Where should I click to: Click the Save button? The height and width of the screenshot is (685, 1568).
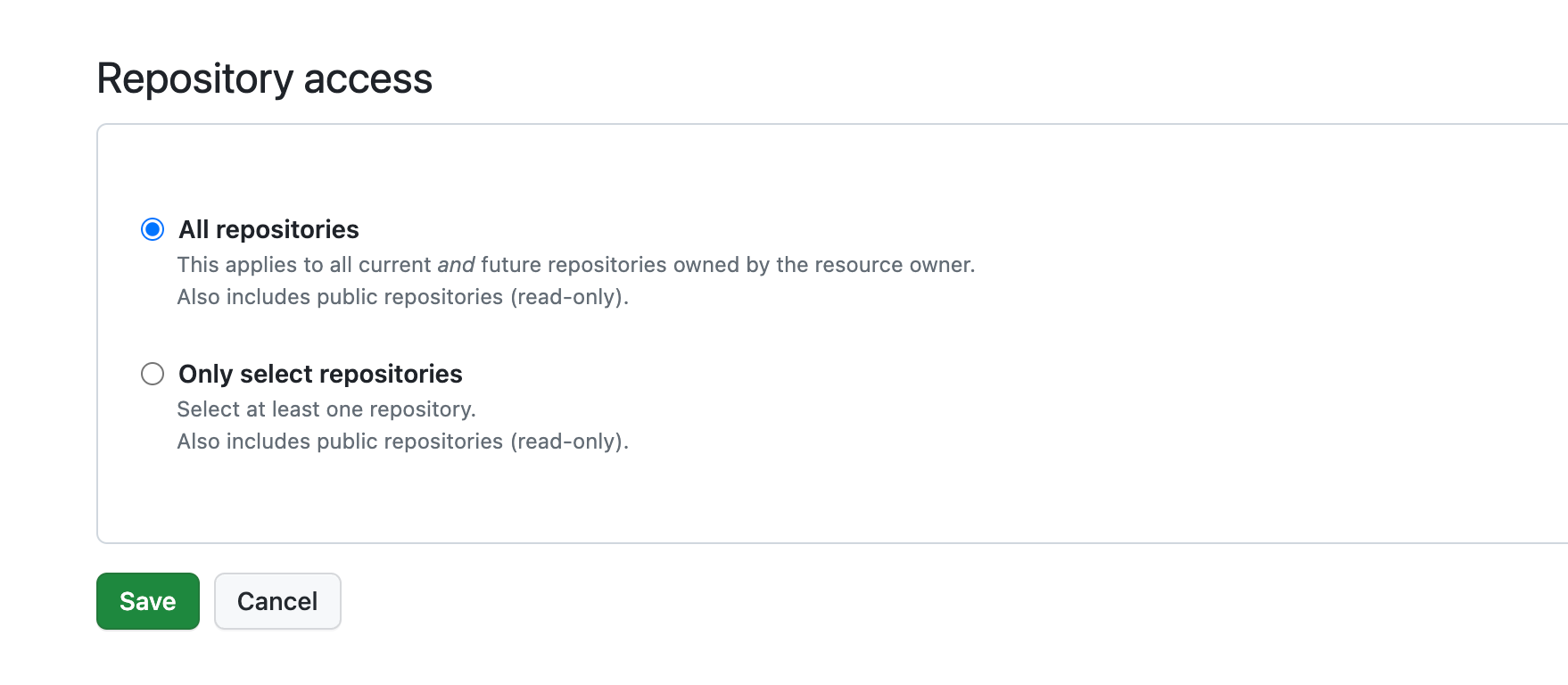pyautogui.click(x=148, y=601)
